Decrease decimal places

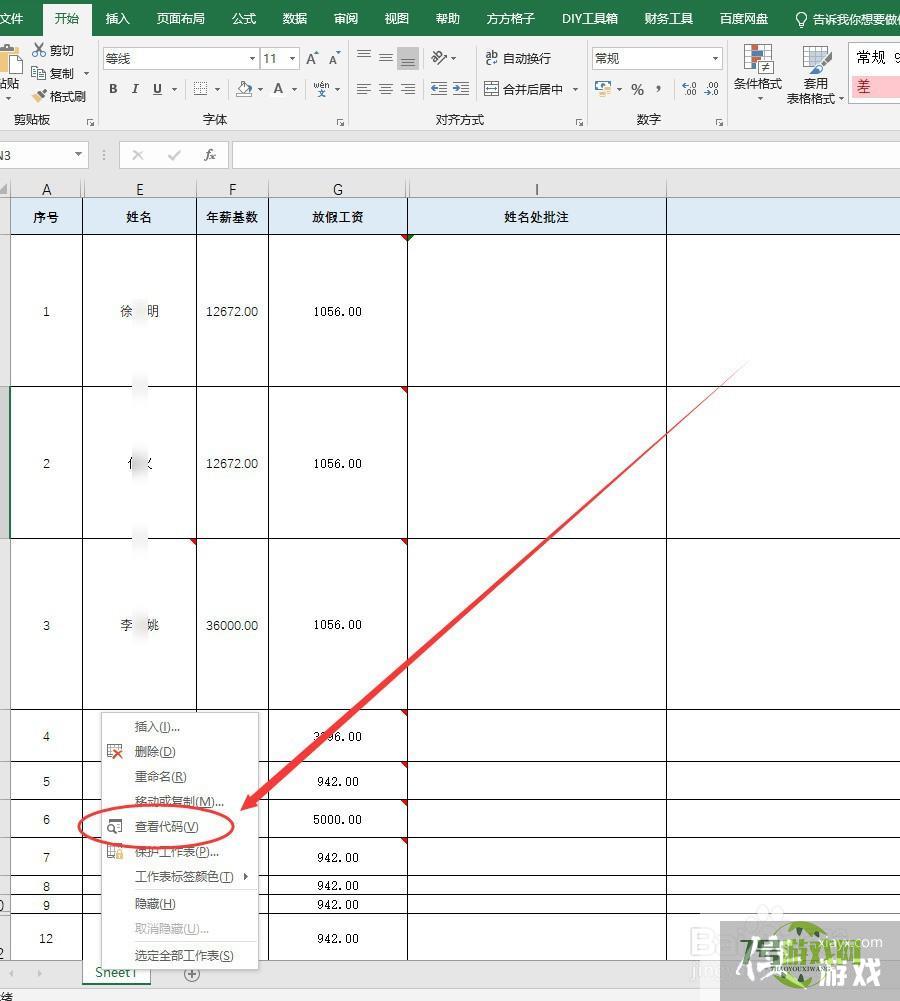pyautogui.click(x=712, y=89)
